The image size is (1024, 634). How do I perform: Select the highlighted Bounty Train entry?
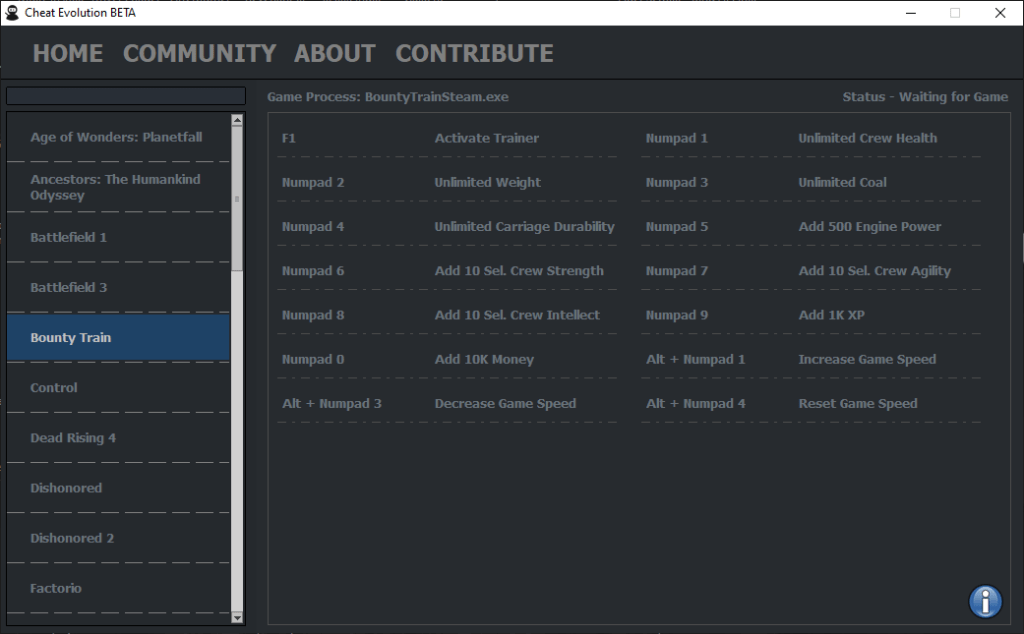pos(118,338)
